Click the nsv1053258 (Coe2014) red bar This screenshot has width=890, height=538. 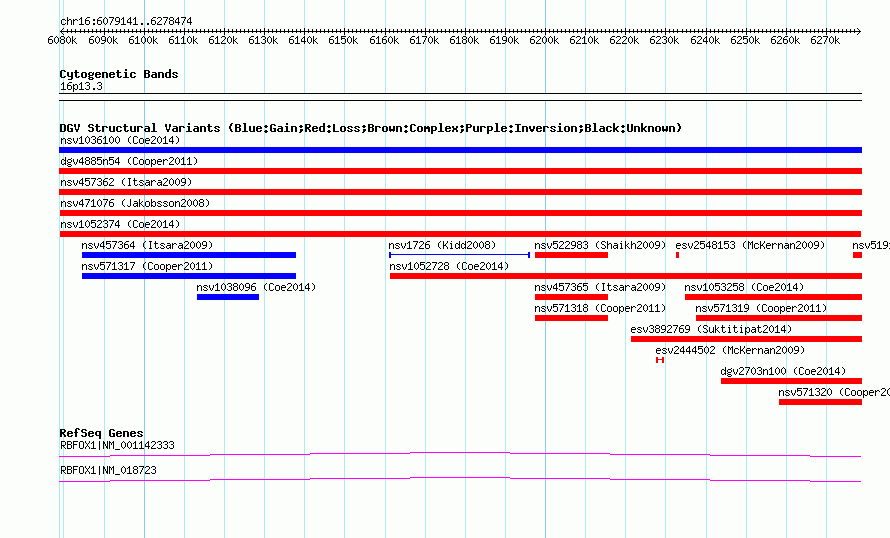point(773,297)
